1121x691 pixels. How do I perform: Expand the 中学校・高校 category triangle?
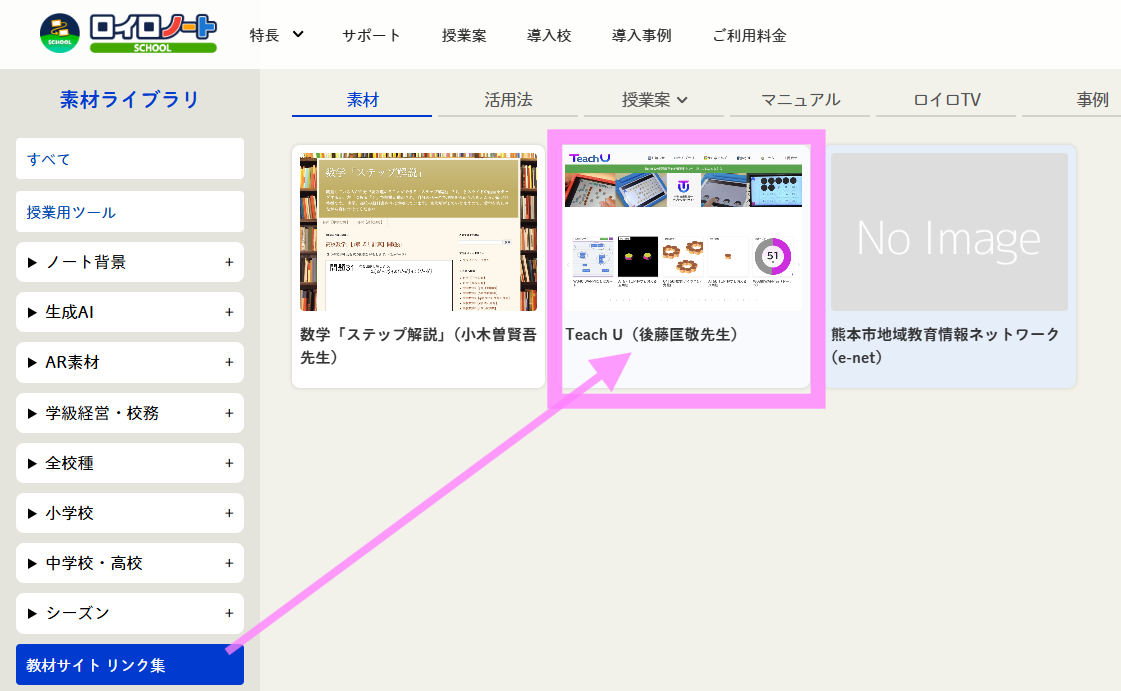pos(31,563)
